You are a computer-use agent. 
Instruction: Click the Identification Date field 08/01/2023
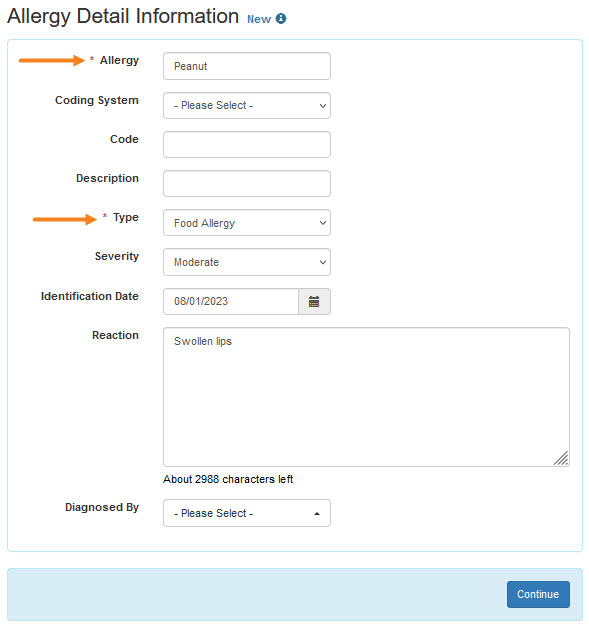pyautogui.click(x=231, y=302)
